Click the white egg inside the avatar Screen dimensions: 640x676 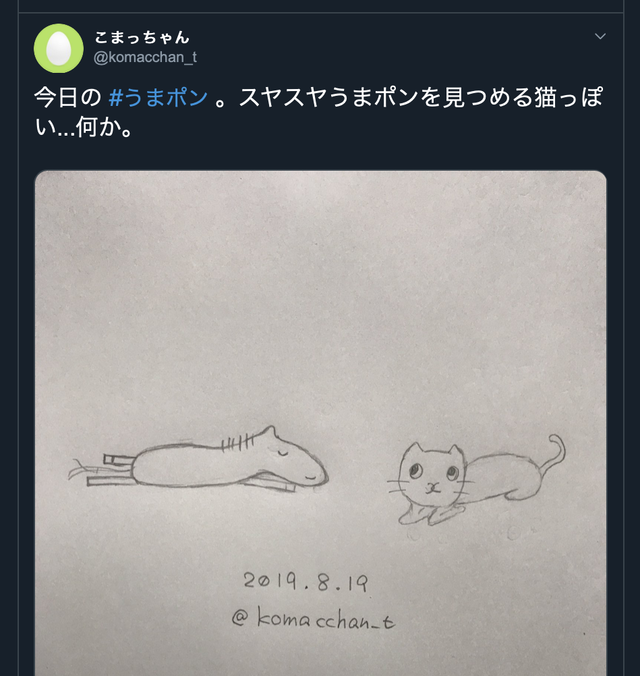[x=59, y=48]
